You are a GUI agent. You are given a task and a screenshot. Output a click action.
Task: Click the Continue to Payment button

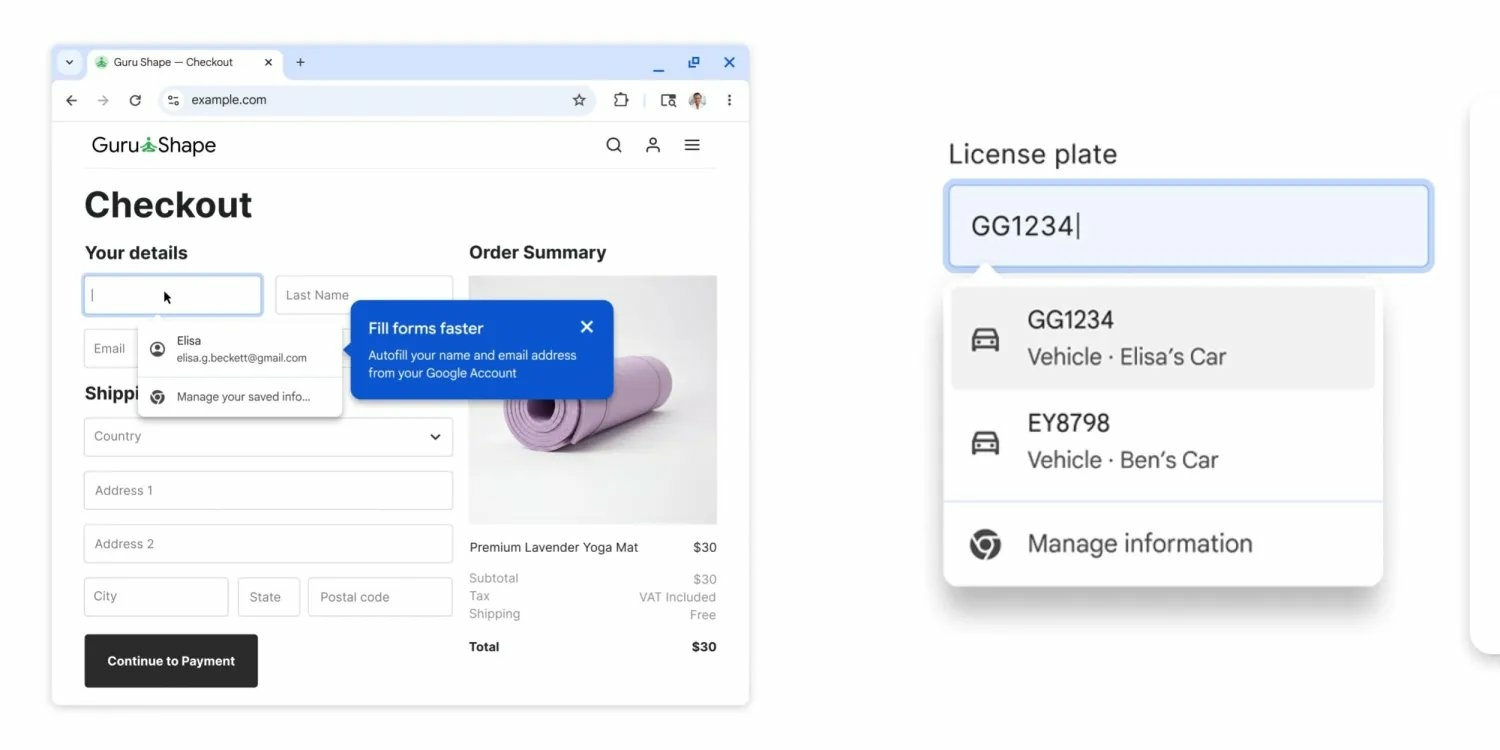(x=171, y=661)
